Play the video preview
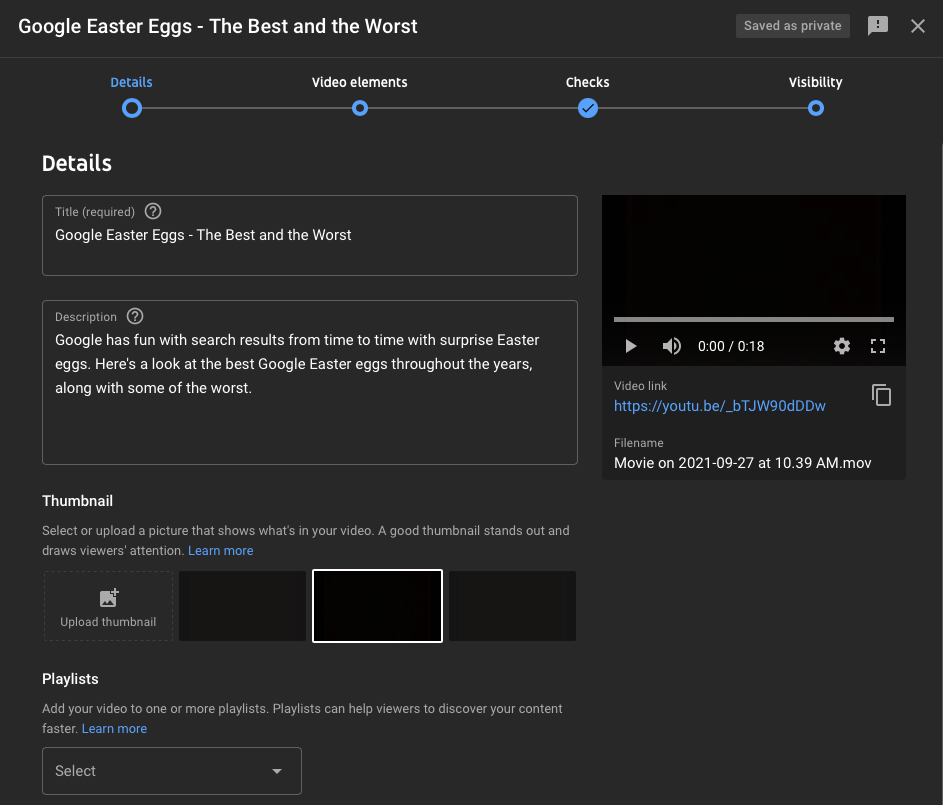The width and height of the screenshot is (943, 805). (x=630, y=346)
